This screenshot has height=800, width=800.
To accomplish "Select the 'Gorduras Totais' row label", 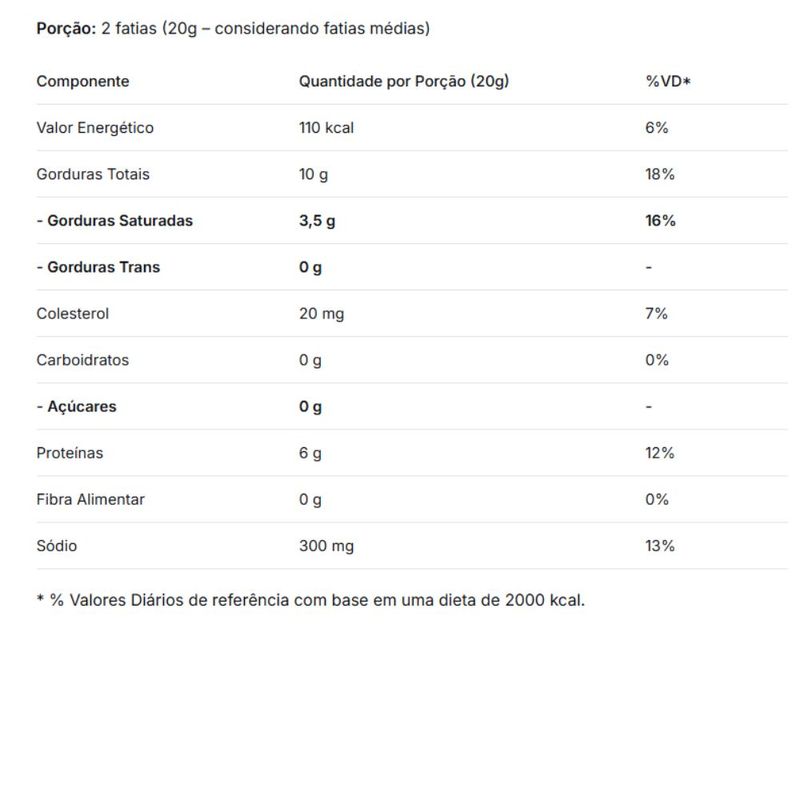I will click(93, 174).
